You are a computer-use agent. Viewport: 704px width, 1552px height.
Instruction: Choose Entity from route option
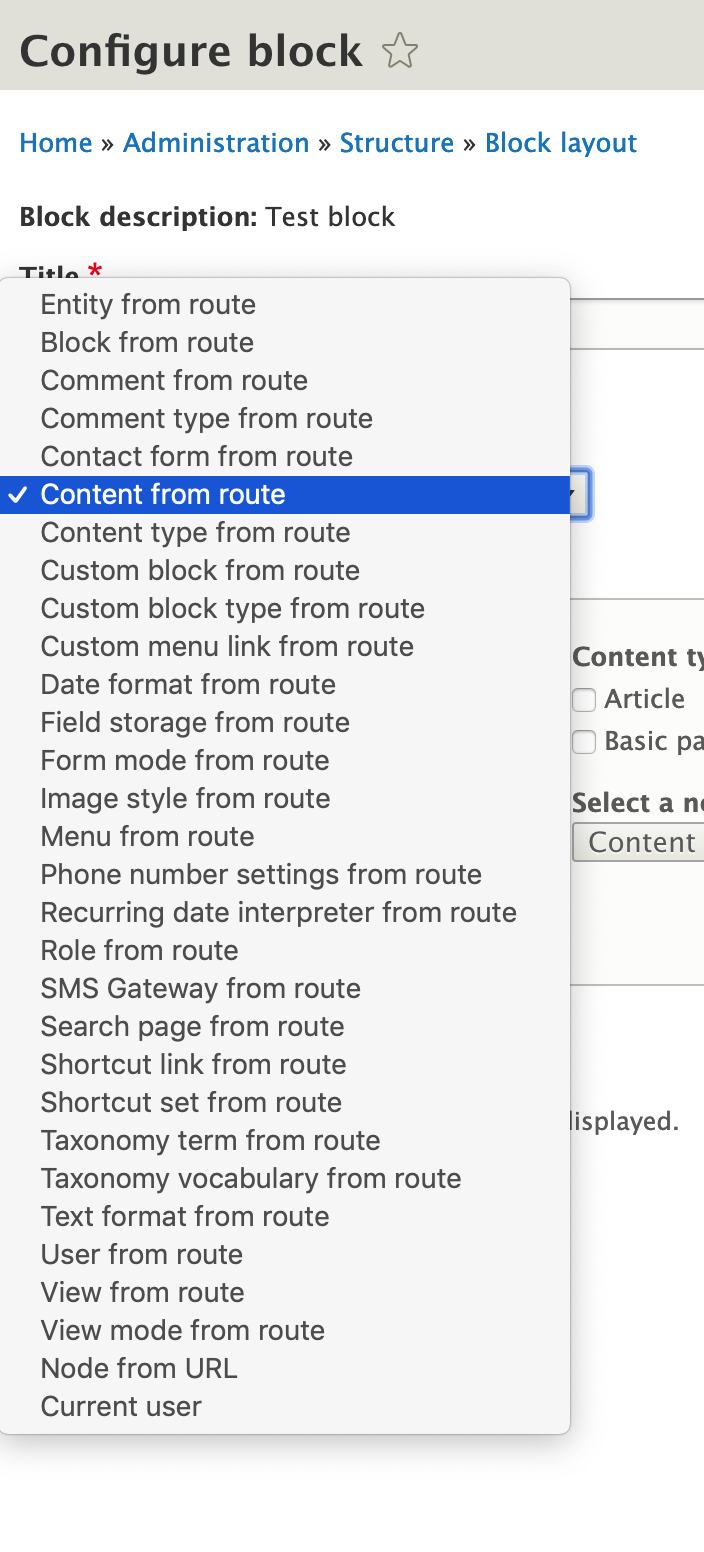[x=148, y=305]
